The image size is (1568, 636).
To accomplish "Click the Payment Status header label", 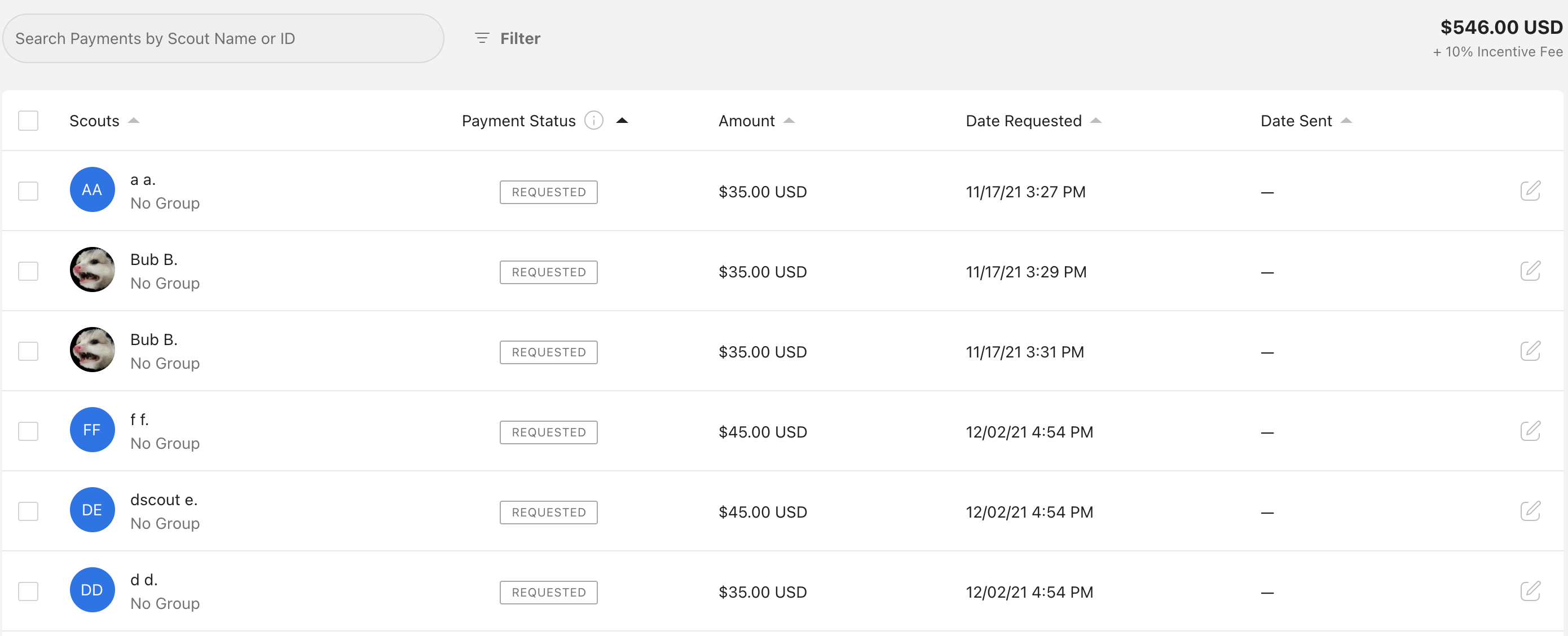I will pyautogui.click(x=518, y=121).
